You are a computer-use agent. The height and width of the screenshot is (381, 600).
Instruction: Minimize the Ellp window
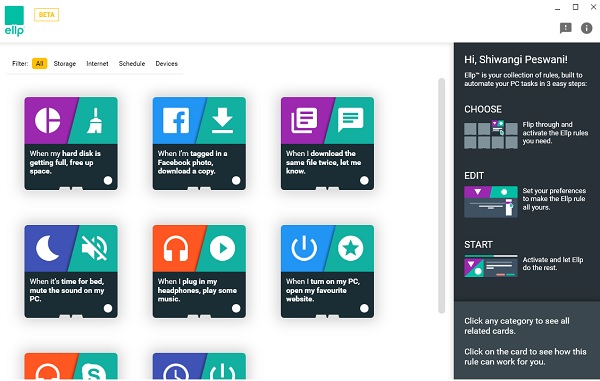(x=558, y=8)
